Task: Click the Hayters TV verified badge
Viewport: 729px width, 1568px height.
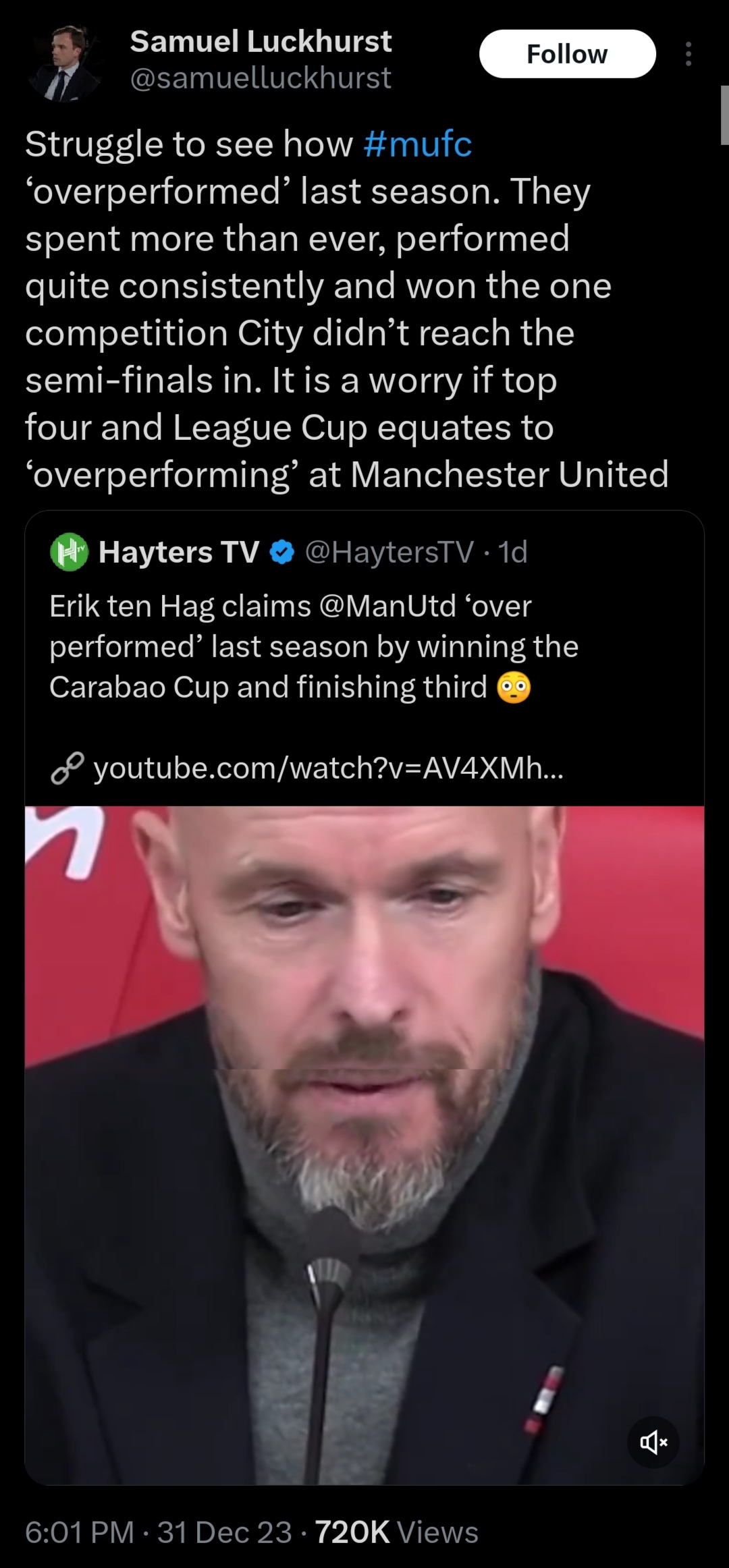Action: click(281, 553)
